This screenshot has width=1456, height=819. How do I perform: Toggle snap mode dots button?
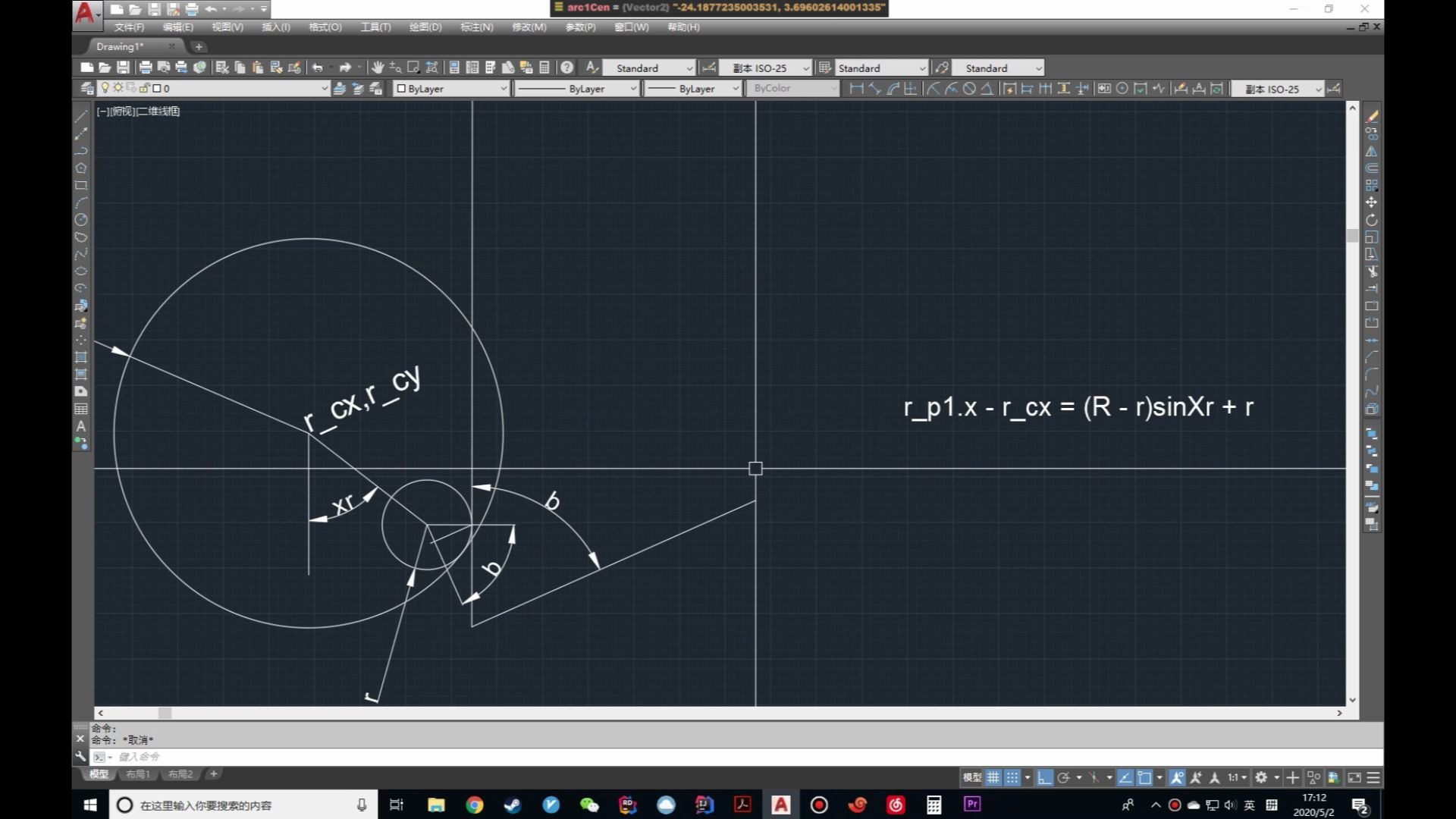pyautogui.click(x=1012, y=778)
